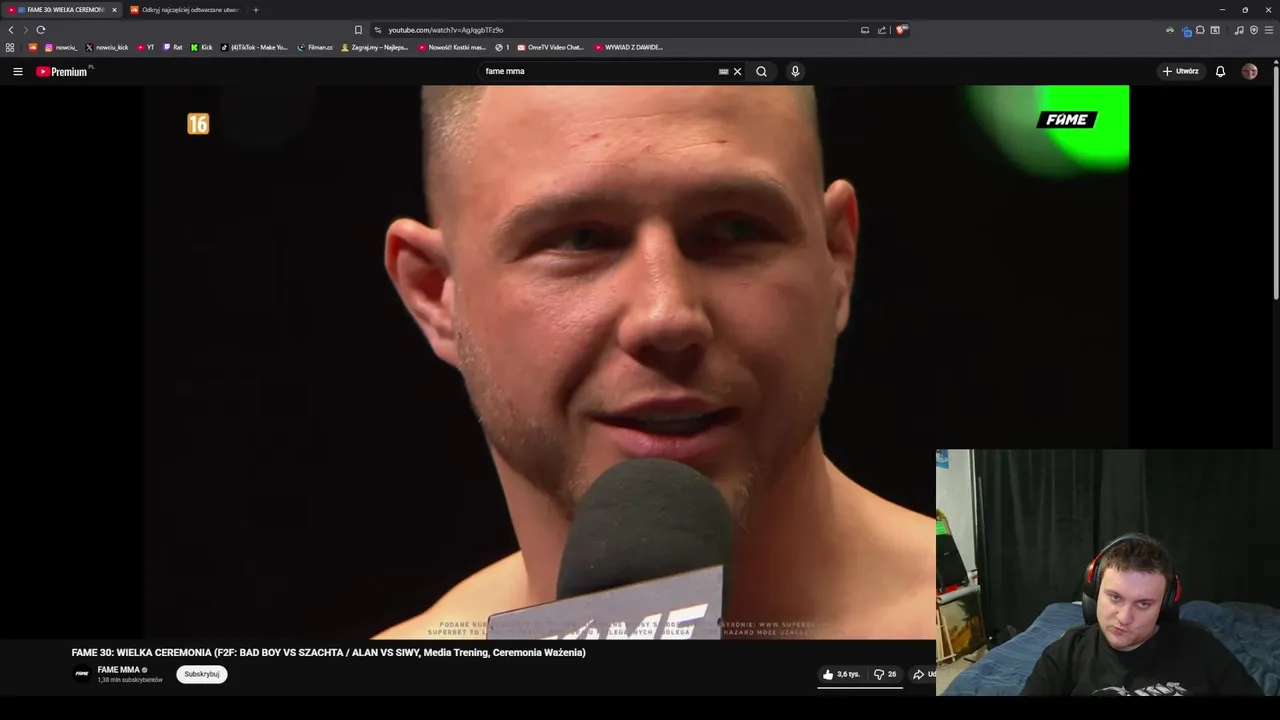This screenshot has height=720, width=1280.
Task: Open the browser VPN shield icon
Action: tap(1254, 30)
